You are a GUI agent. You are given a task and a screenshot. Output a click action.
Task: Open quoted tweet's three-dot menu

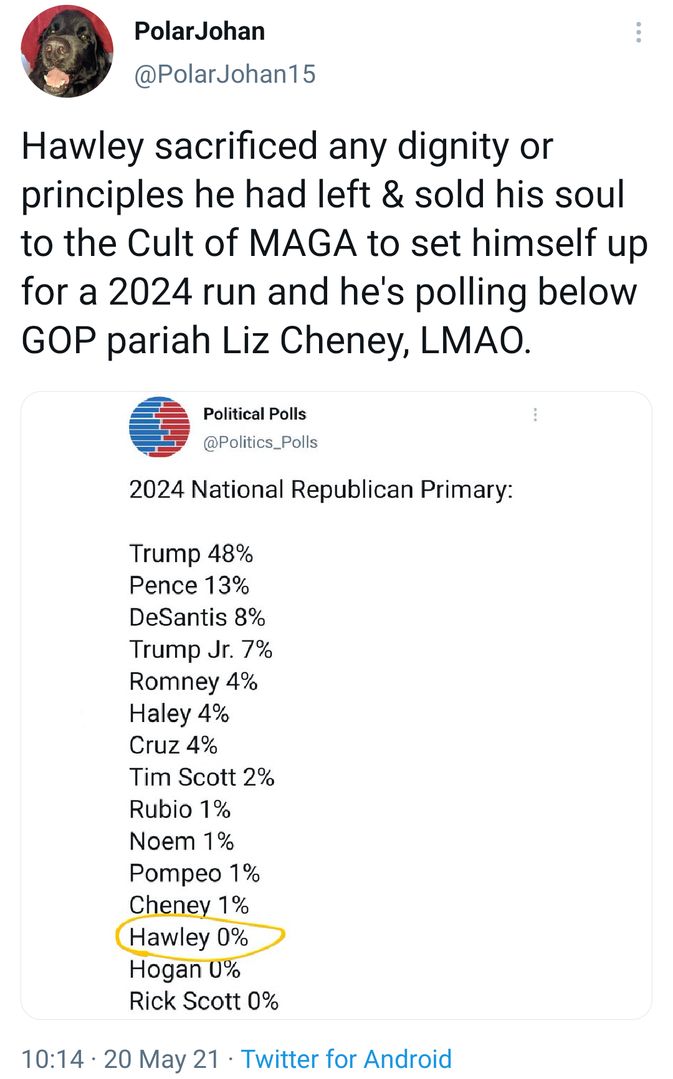(535, 414)
